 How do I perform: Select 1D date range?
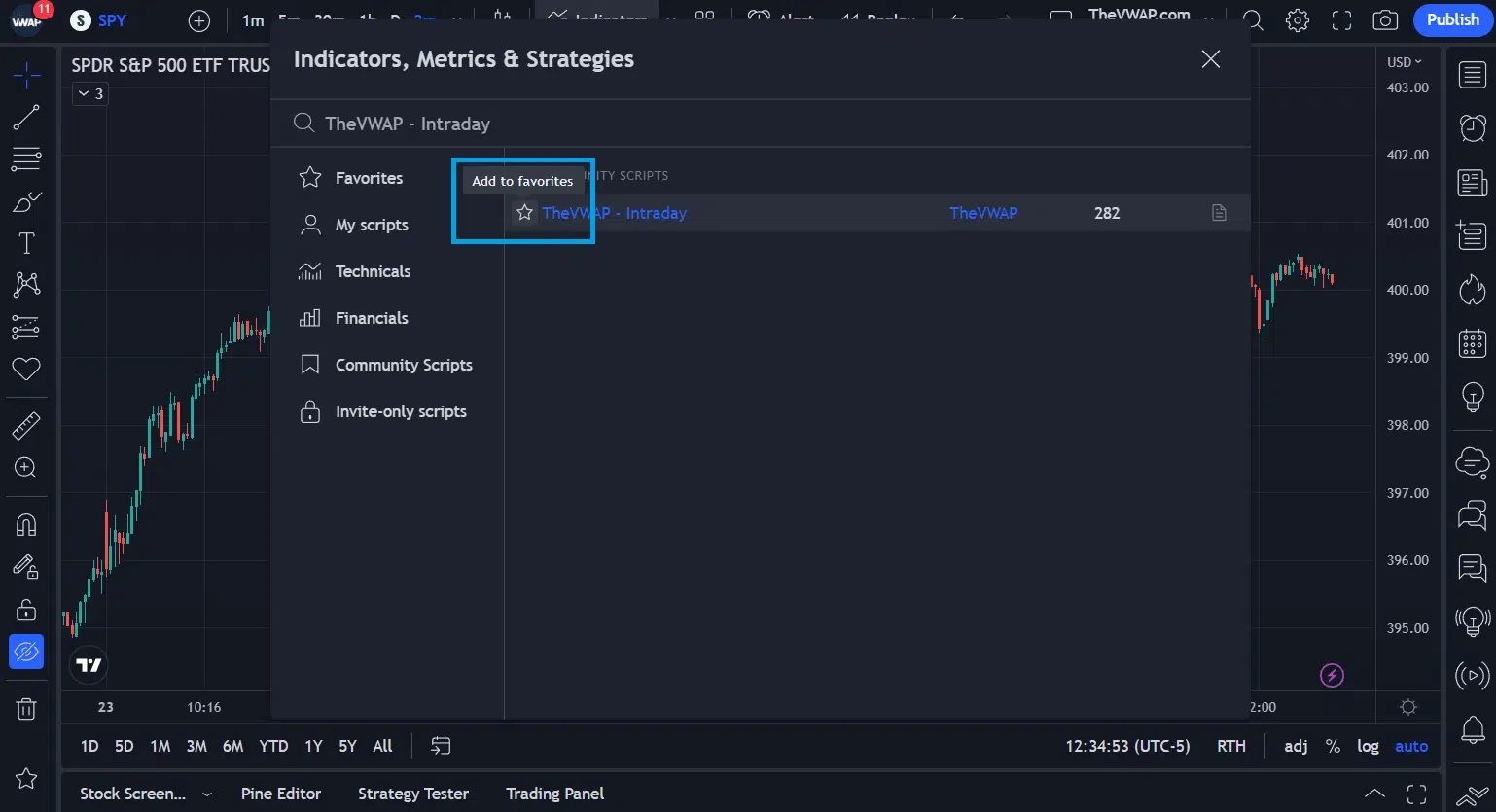89,746
